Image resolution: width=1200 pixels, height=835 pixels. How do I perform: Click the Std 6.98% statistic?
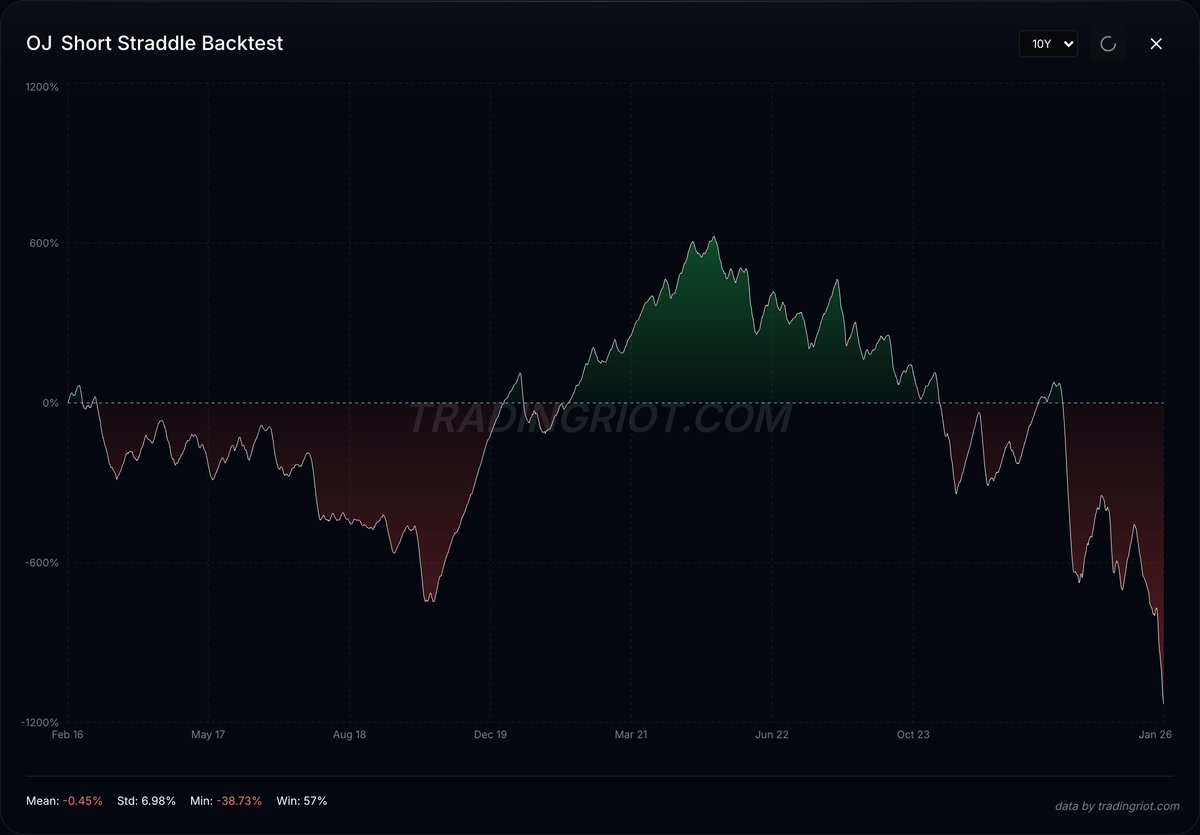click(x=146, y=801)
